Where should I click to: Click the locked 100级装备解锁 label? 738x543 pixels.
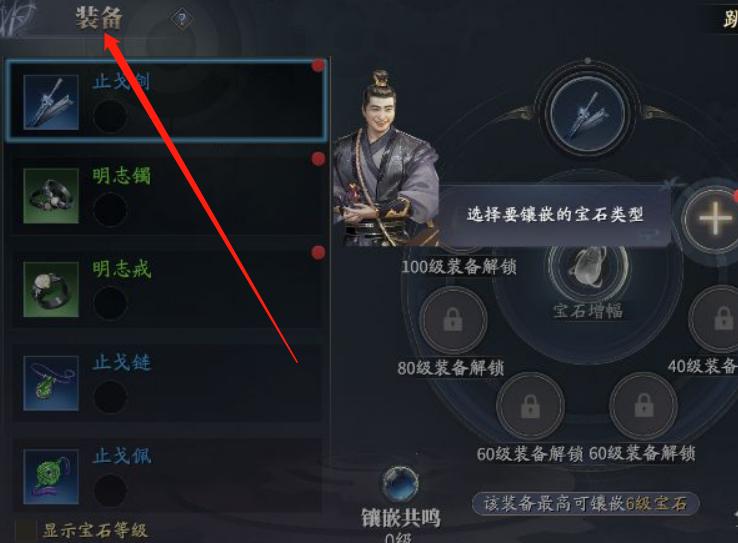click(459, 267)
